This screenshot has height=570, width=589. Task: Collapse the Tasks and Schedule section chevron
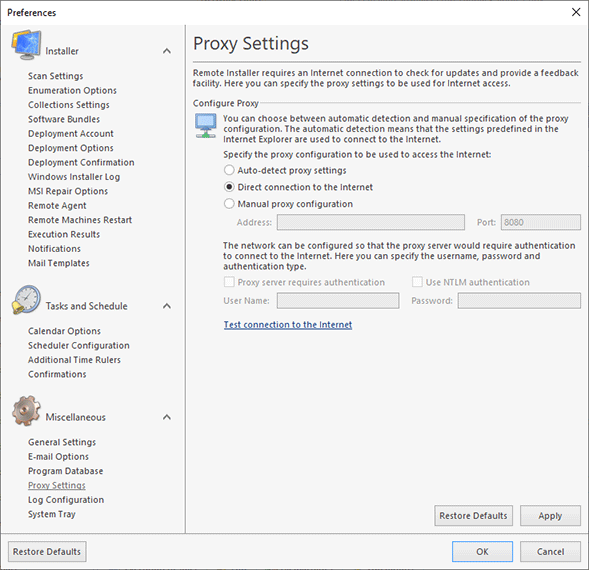[167, 306]
